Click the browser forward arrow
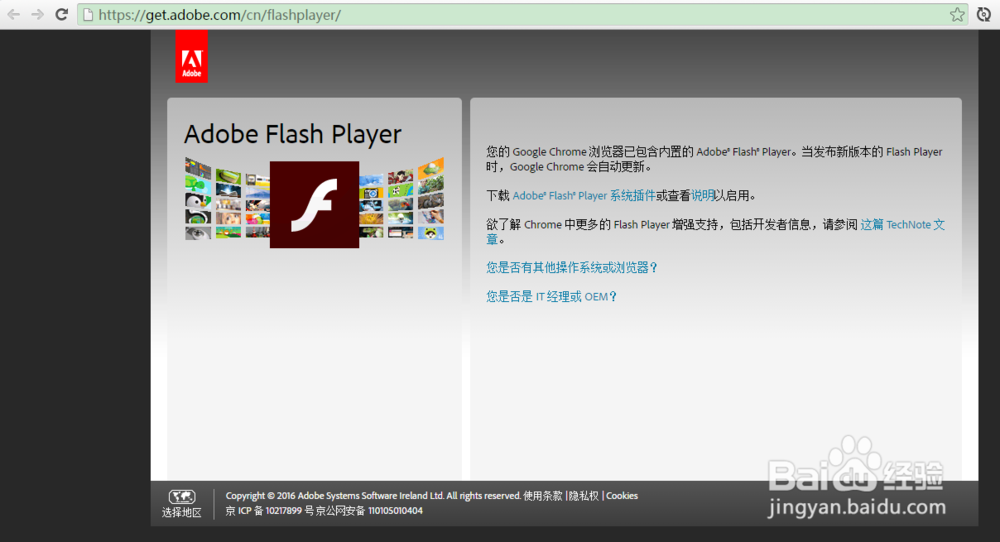Screen dimensions: 1000x542 tap(38, 14)
